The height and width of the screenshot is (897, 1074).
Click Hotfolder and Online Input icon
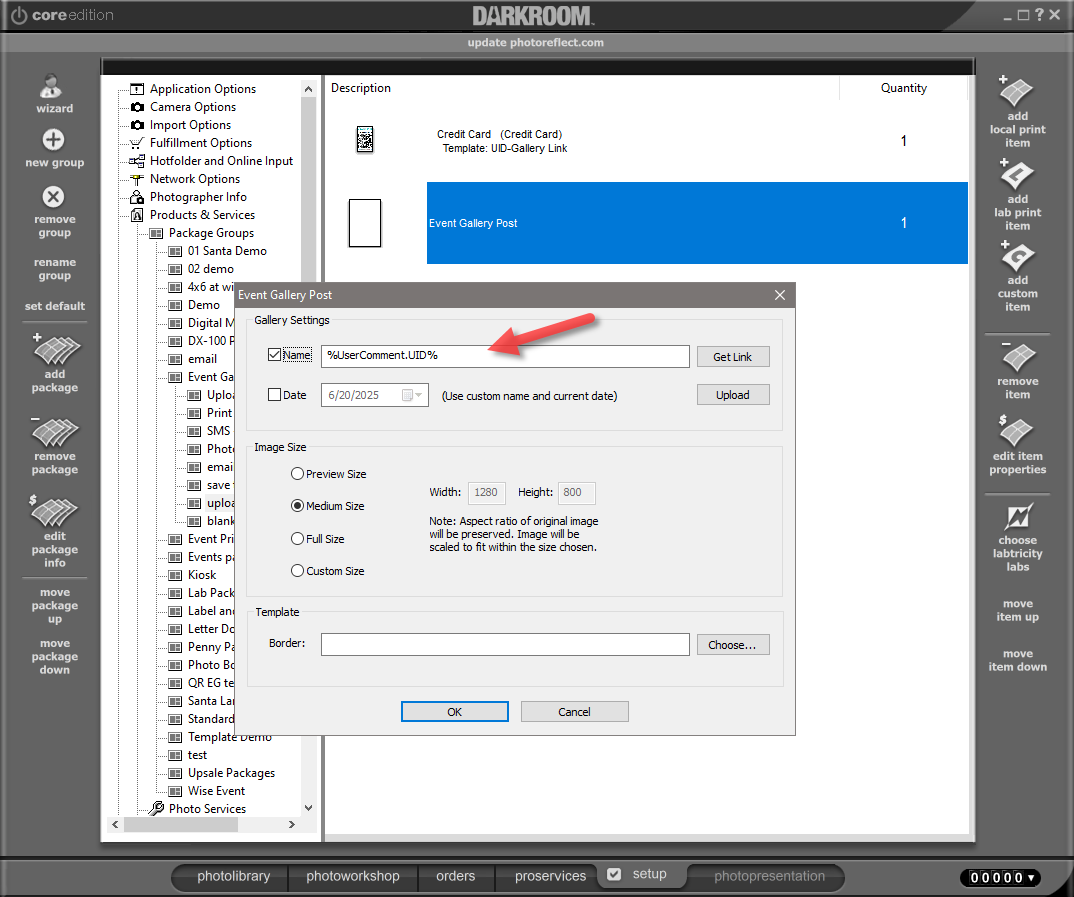point(137,161)
